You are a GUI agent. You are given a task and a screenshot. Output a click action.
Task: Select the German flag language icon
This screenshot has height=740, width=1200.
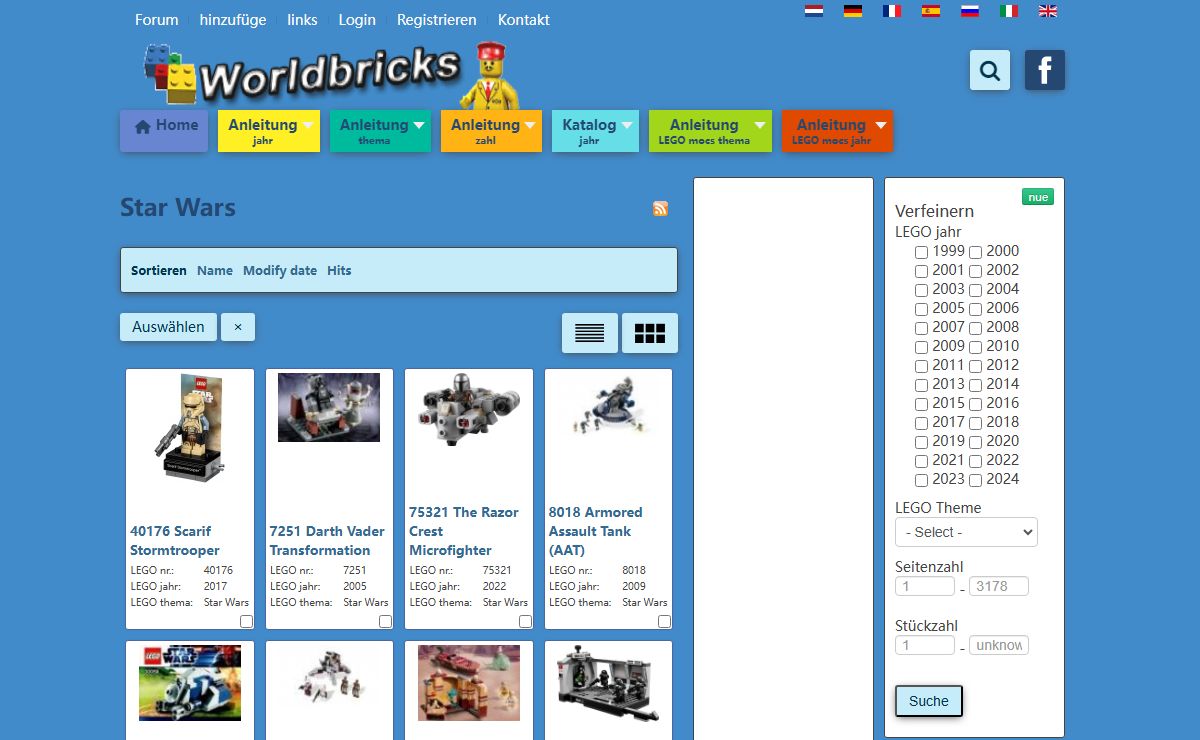tap(853, 11)
